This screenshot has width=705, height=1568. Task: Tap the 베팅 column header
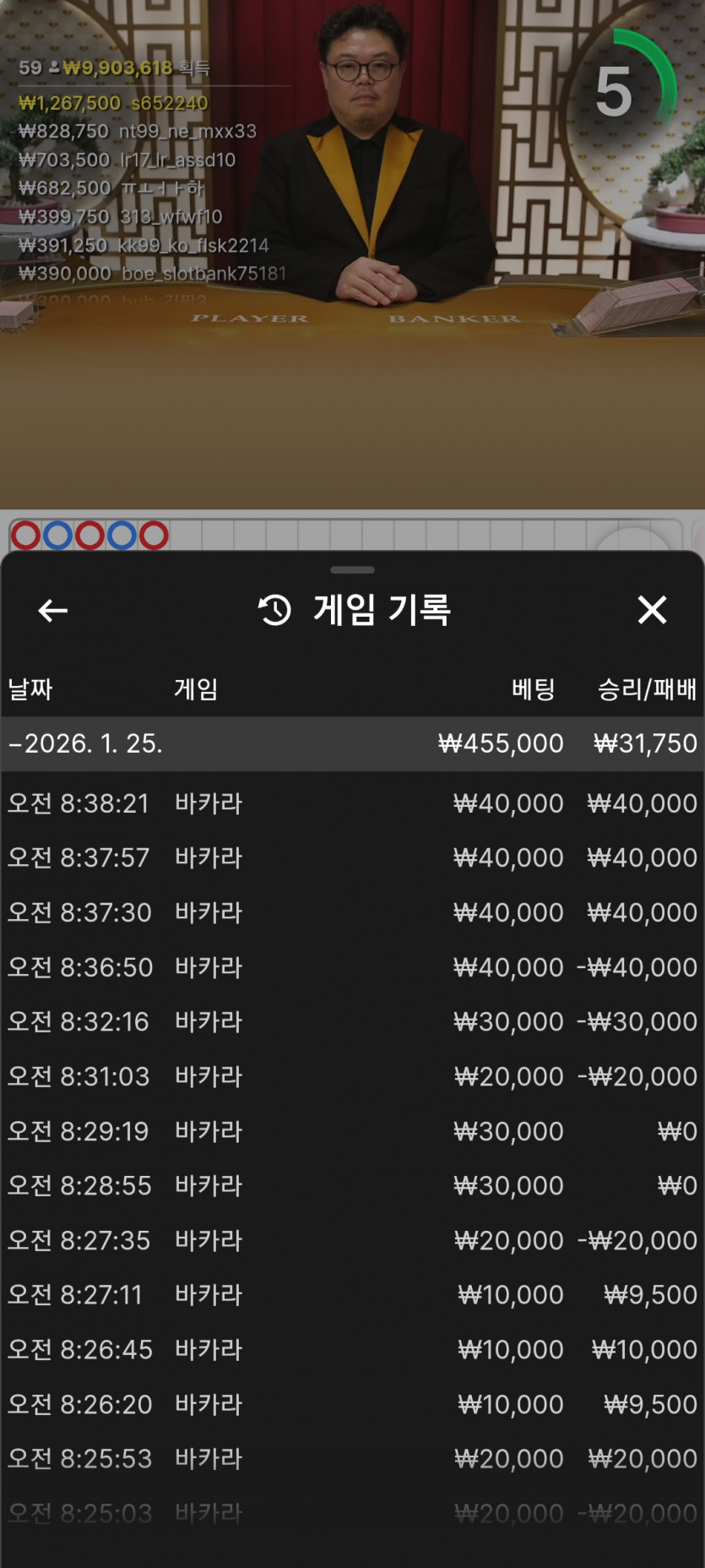pos(533,689)
